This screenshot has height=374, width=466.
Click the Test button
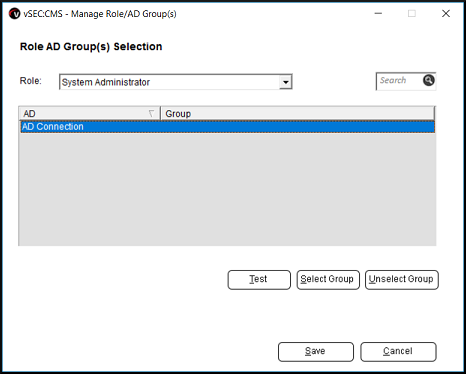pyautogui.click(x=259, y=280)
